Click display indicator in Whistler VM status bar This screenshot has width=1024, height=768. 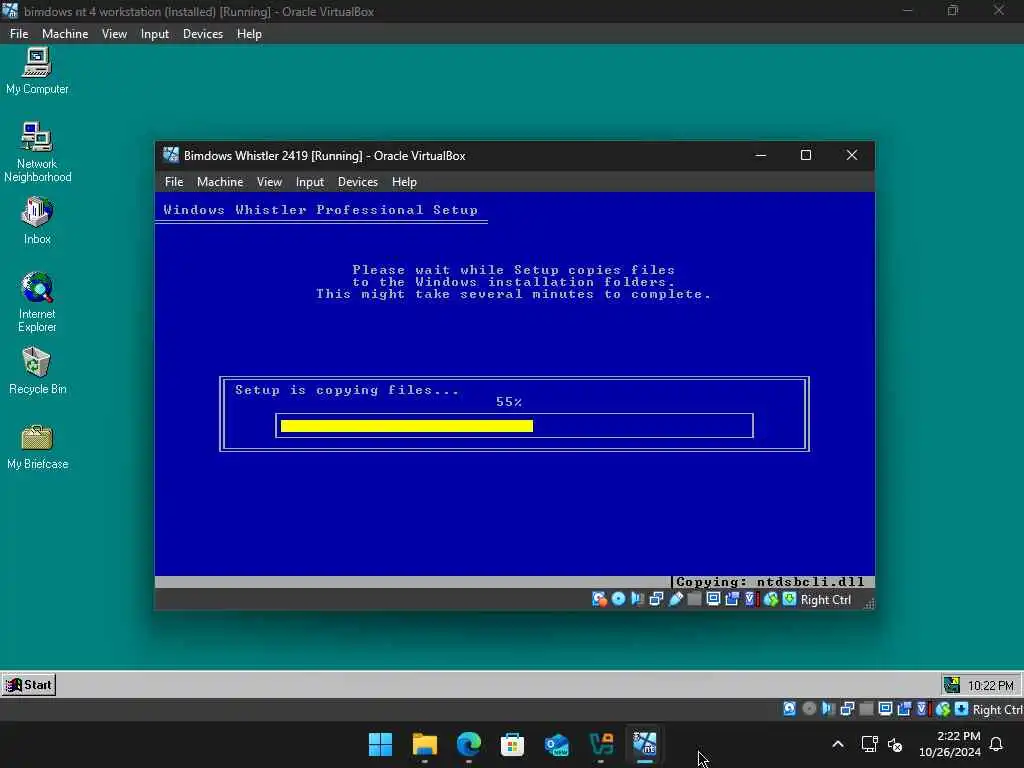[x=713, y=599]
